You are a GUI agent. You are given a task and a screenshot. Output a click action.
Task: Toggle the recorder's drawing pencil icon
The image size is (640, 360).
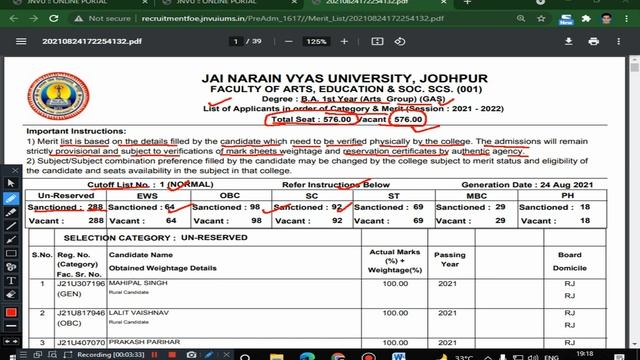coord(209,355)
